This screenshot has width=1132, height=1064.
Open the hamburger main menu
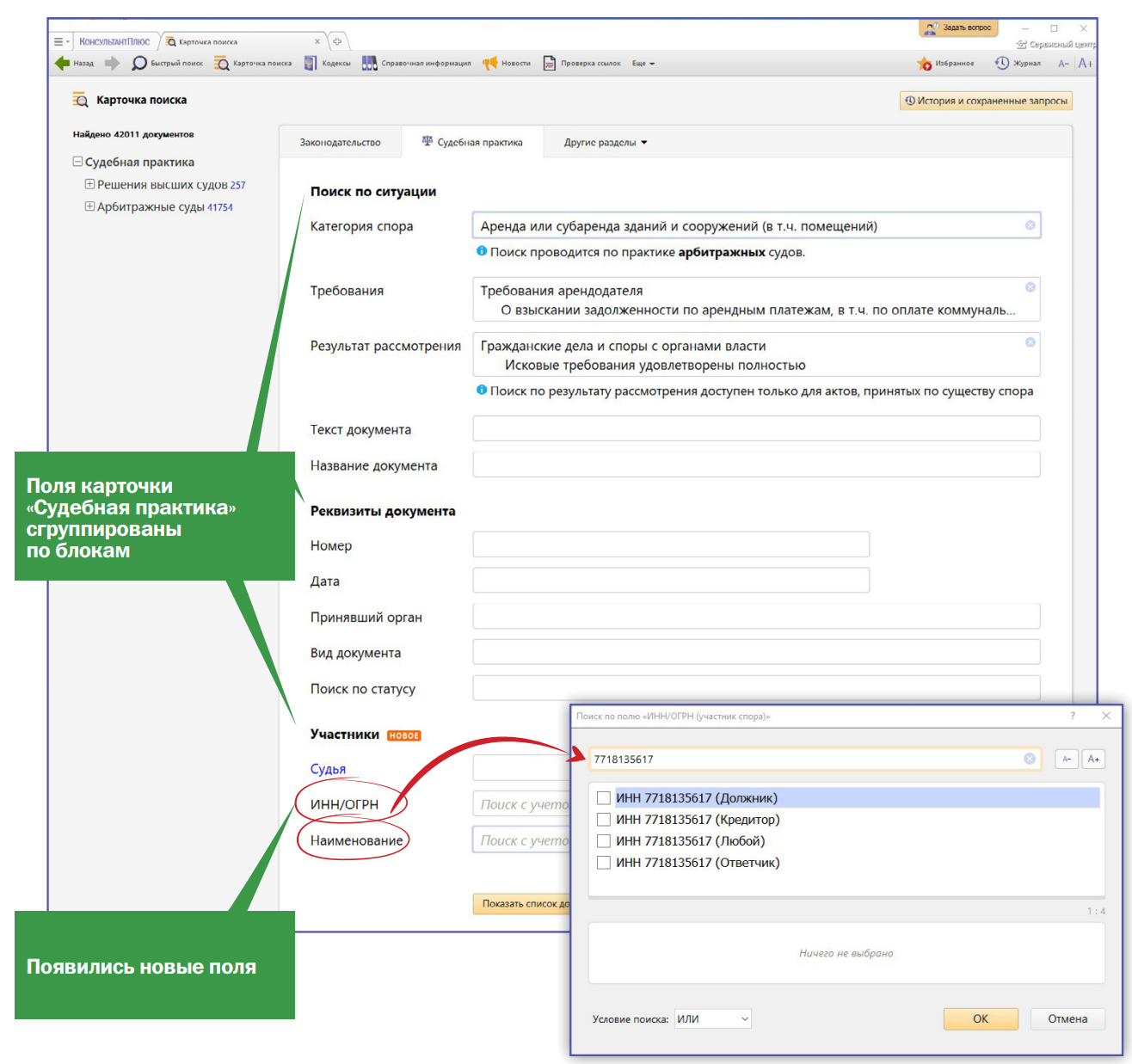pos(61,41)
